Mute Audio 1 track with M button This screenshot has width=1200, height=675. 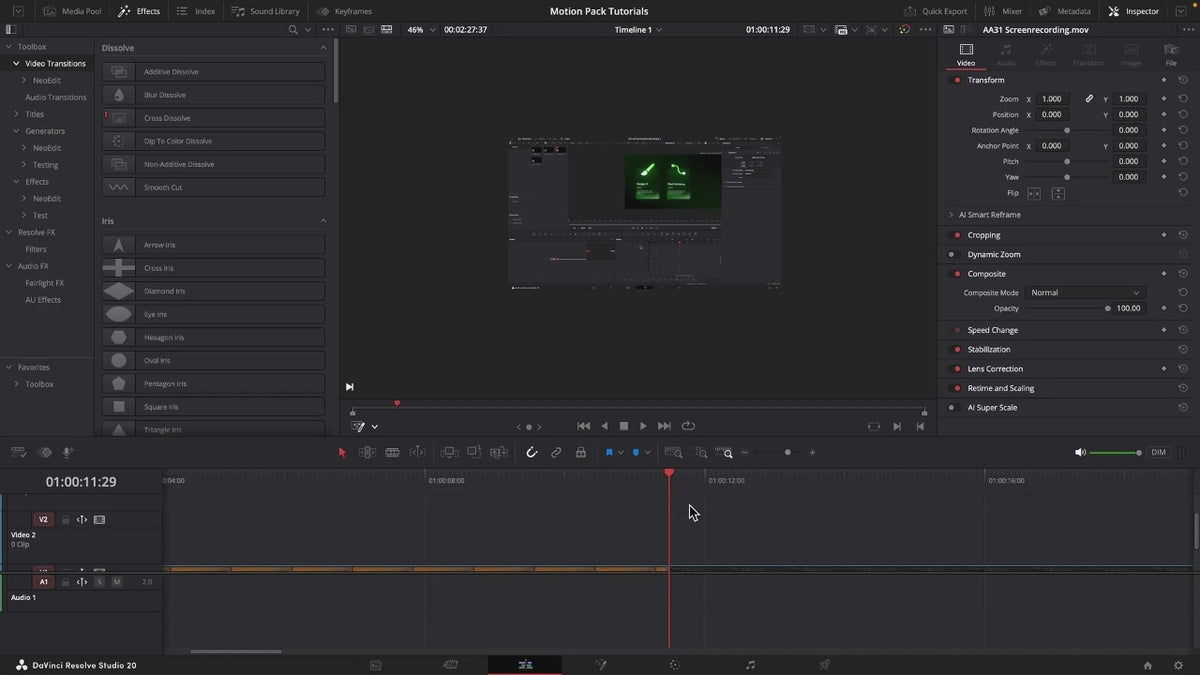[116, 582]
